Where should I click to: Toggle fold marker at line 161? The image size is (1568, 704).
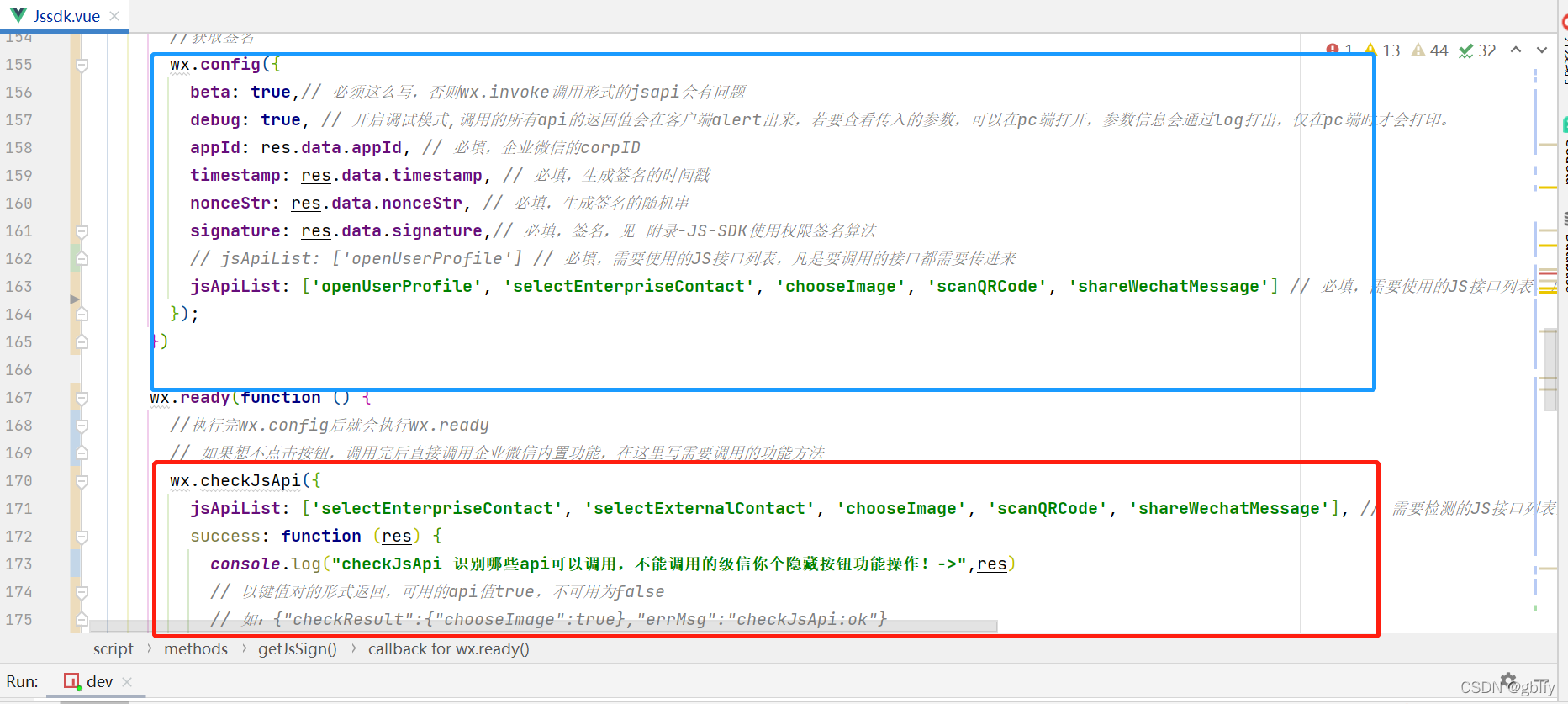click(82, 231)
